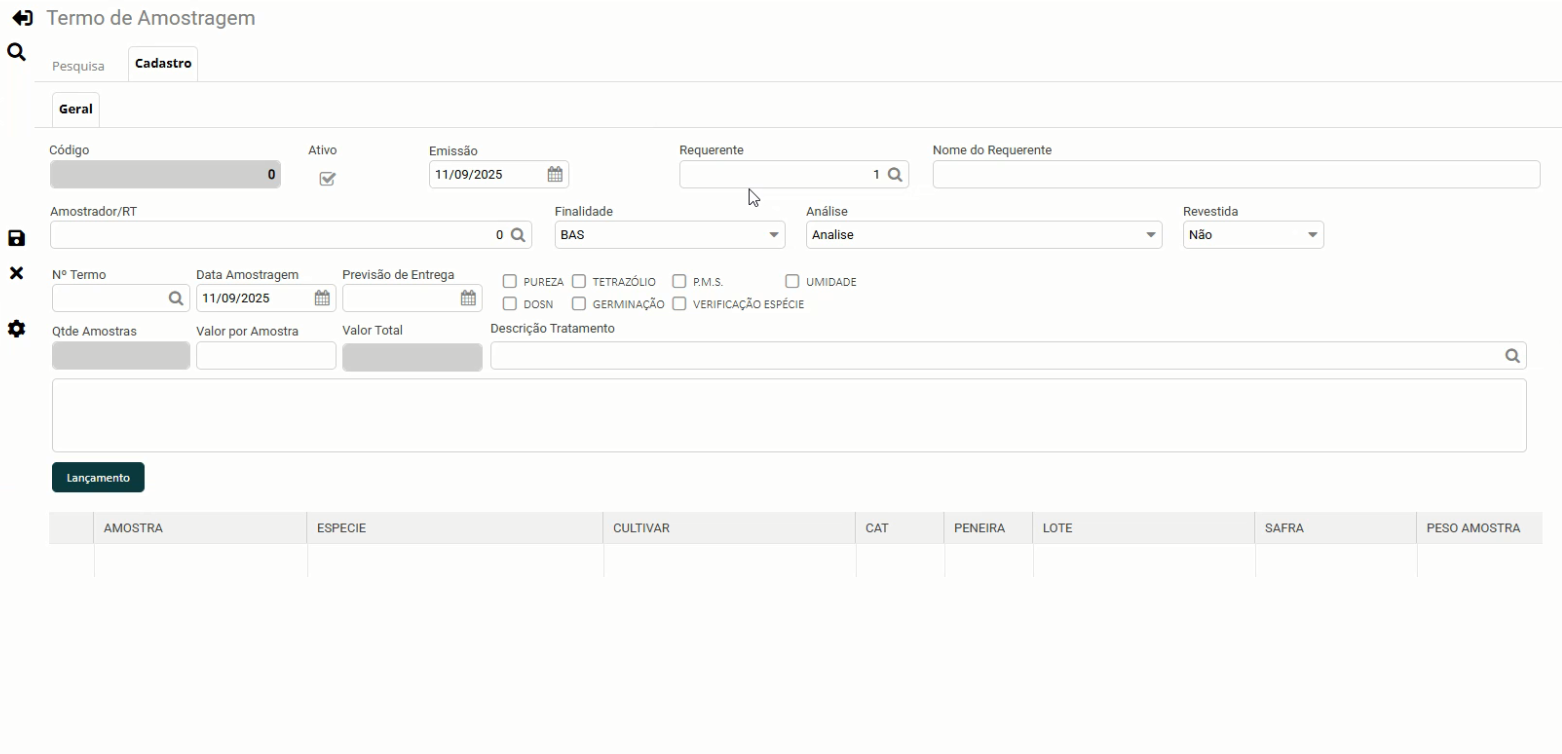Click the cancel X icon in the sidebar
1562x754 pixels.
click(16, 273)
